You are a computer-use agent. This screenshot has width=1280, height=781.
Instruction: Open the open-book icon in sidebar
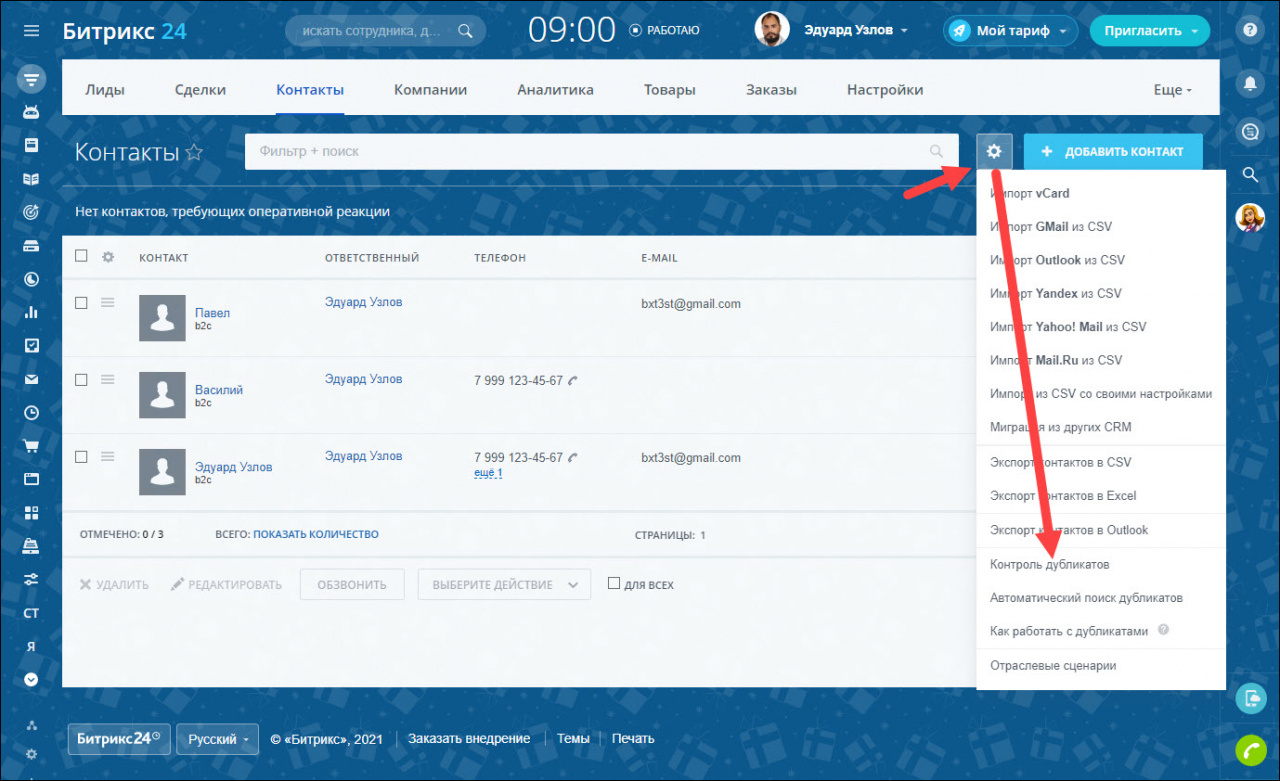[x=31, y=179]
